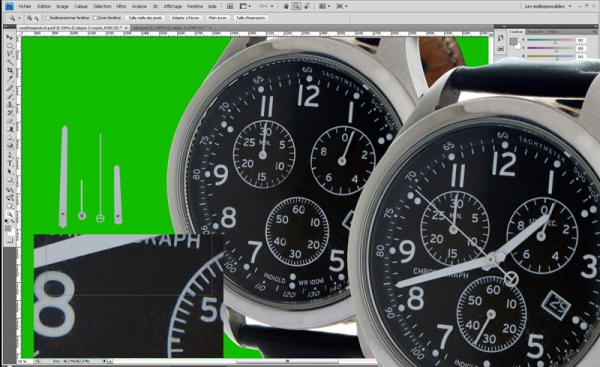Open the status bar document info arrow
600x367 pixels.
click(104, 361)
